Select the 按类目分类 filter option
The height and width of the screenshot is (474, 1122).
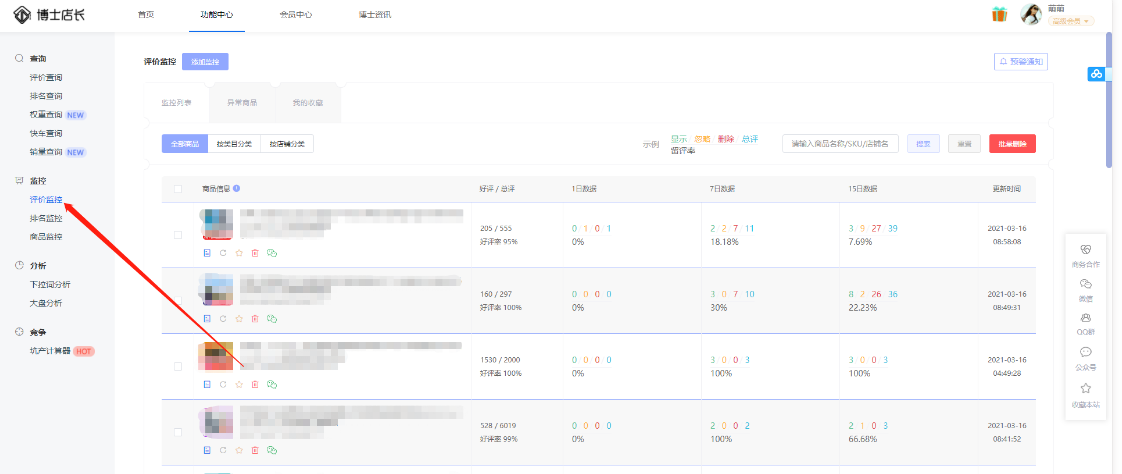pyautogui.click(x=235, y=144)
